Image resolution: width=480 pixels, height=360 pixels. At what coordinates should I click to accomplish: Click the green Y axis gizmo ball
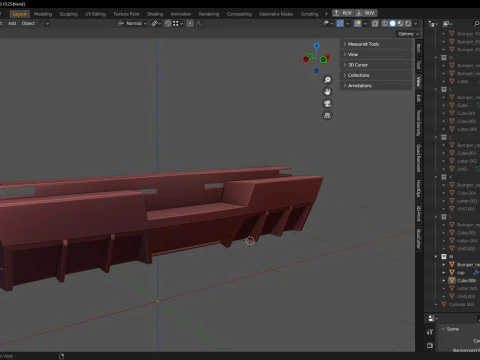(x=323, y=60)
